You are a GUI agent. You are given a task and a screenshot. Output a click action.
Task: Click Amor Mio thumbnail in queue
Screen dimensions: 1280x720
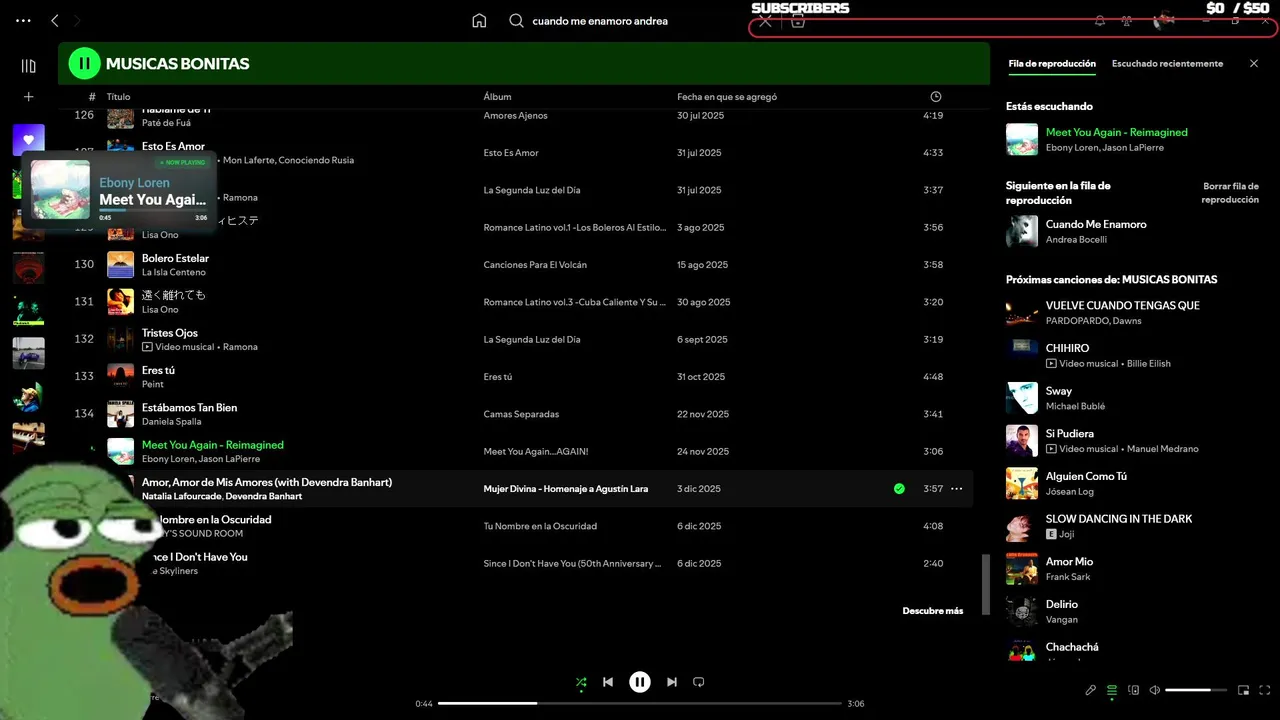click(1022, 569)
